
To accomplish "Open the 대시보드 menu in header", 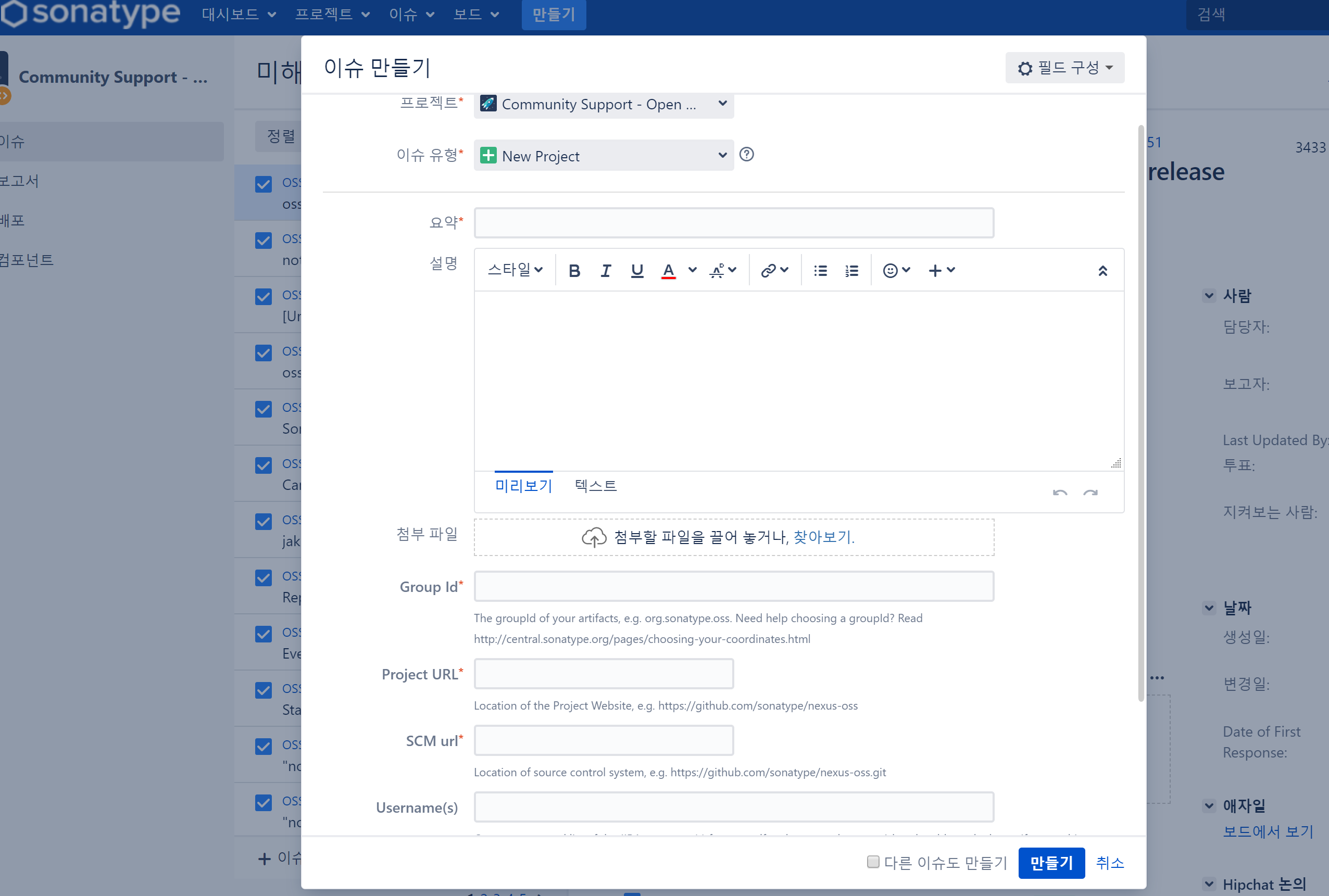I will [x=239, y=14].
